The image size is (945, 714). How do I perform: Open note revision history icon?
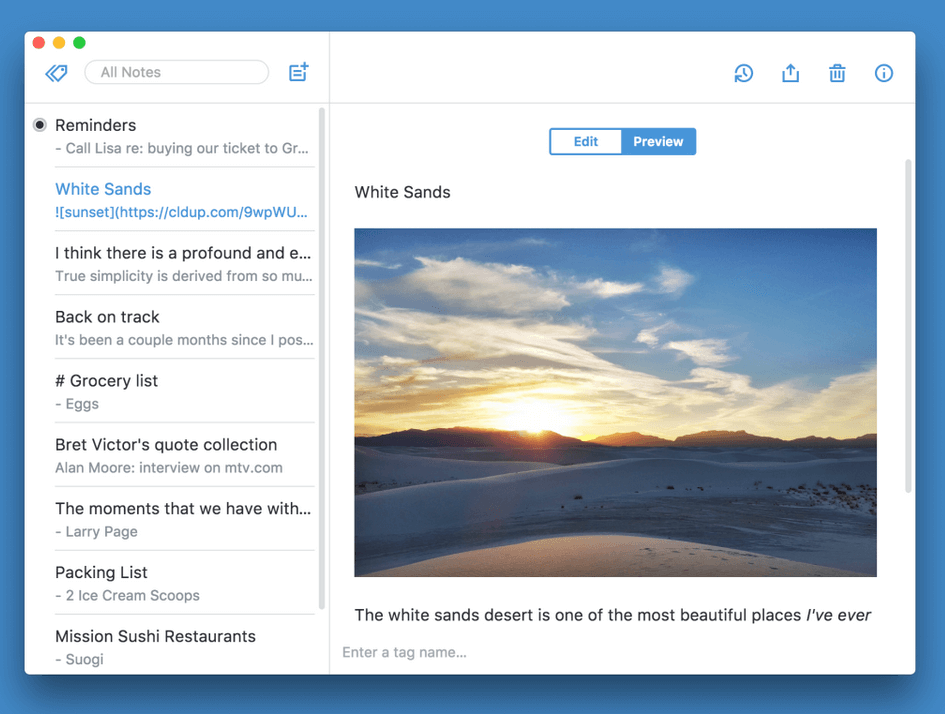743,74
